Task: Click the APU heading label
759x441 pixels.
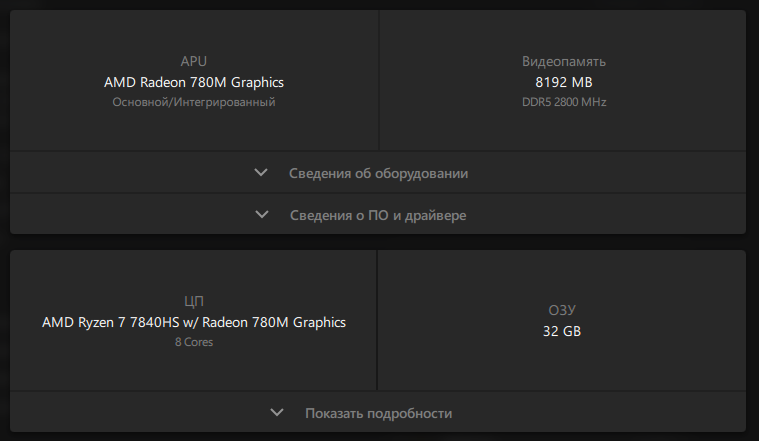Action: click(x=194, y=61)
